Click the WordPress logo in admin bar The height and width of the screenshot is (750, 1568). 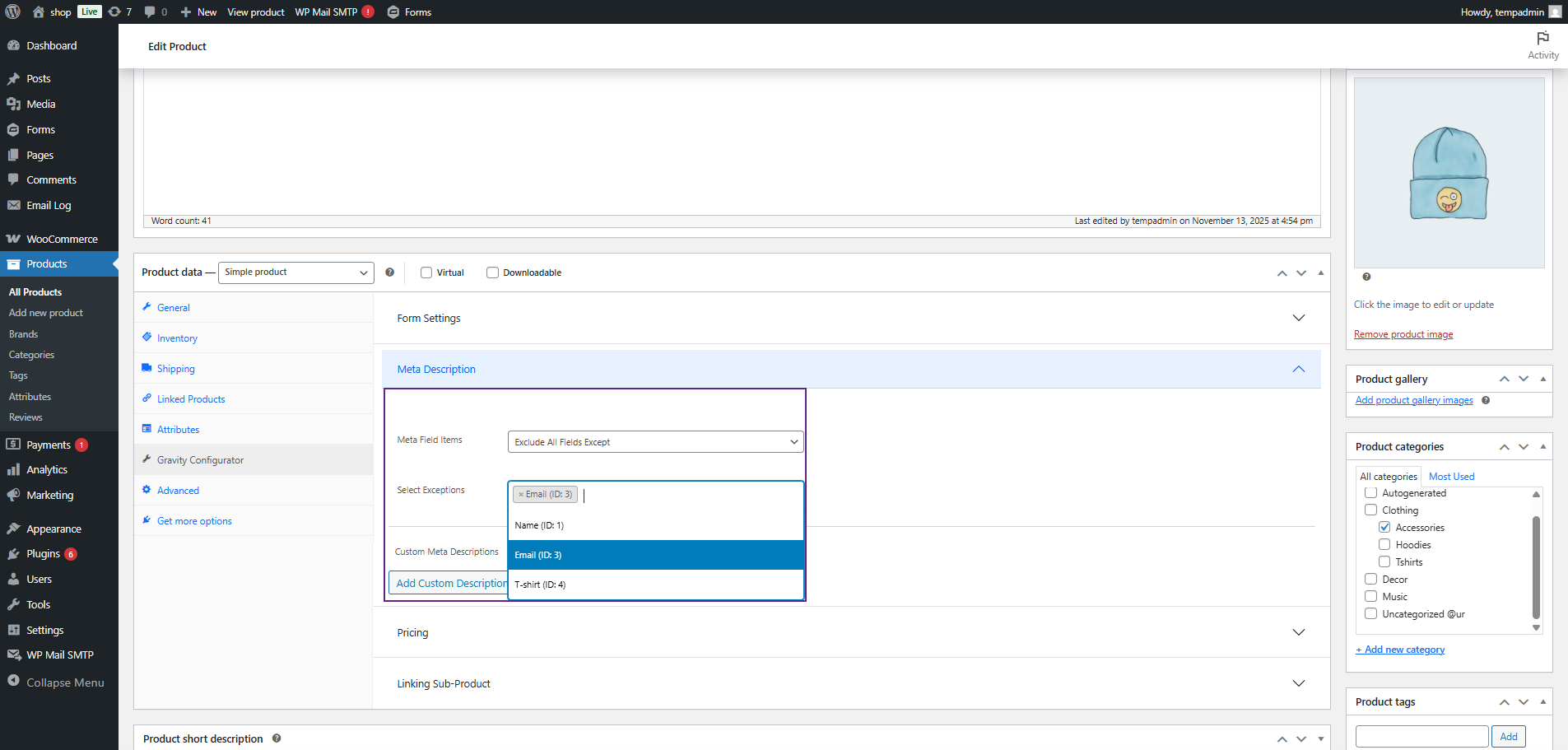click(x=12, y=12)
